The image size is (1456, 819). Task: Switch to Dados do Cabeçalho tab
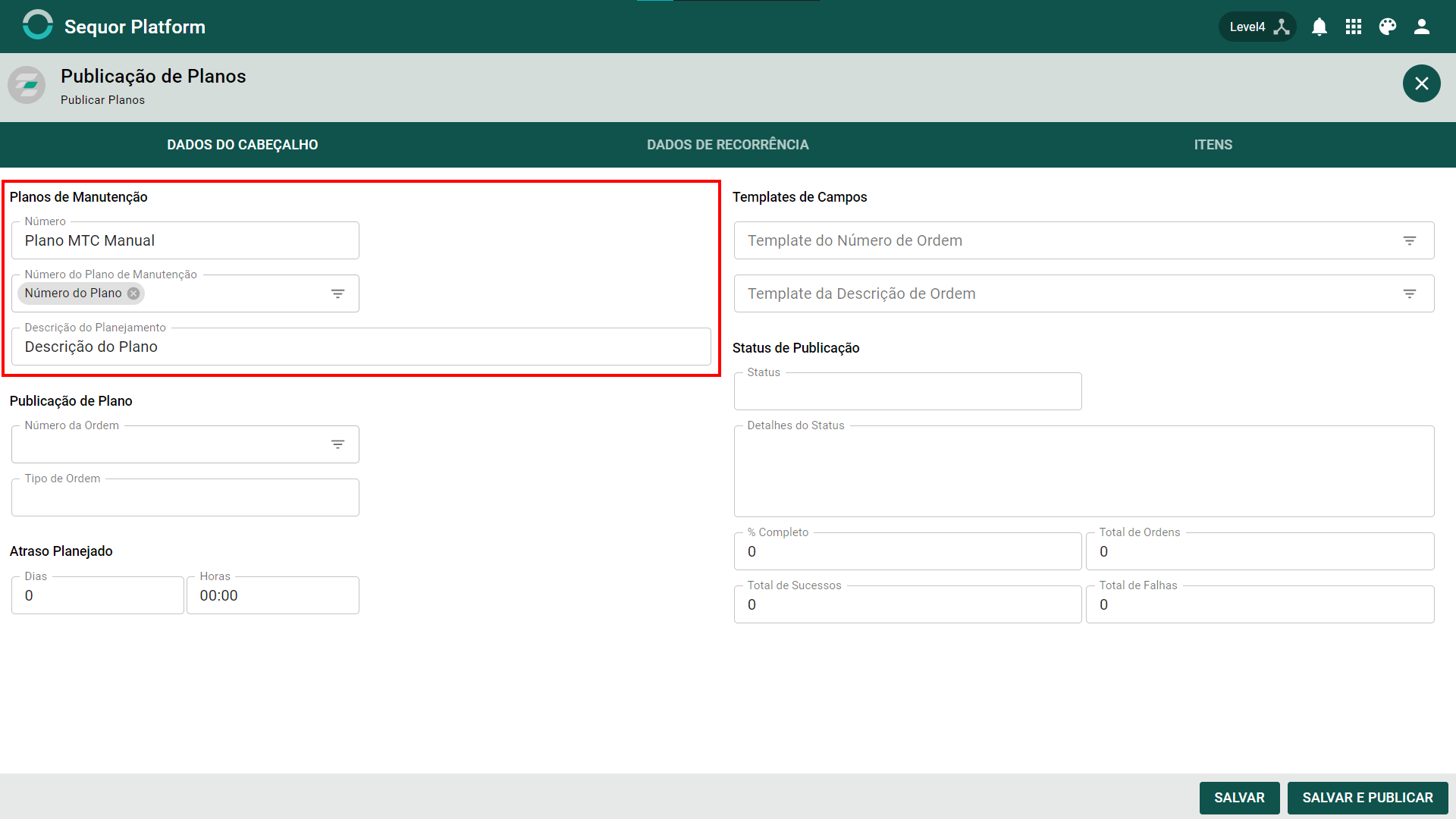243,145
